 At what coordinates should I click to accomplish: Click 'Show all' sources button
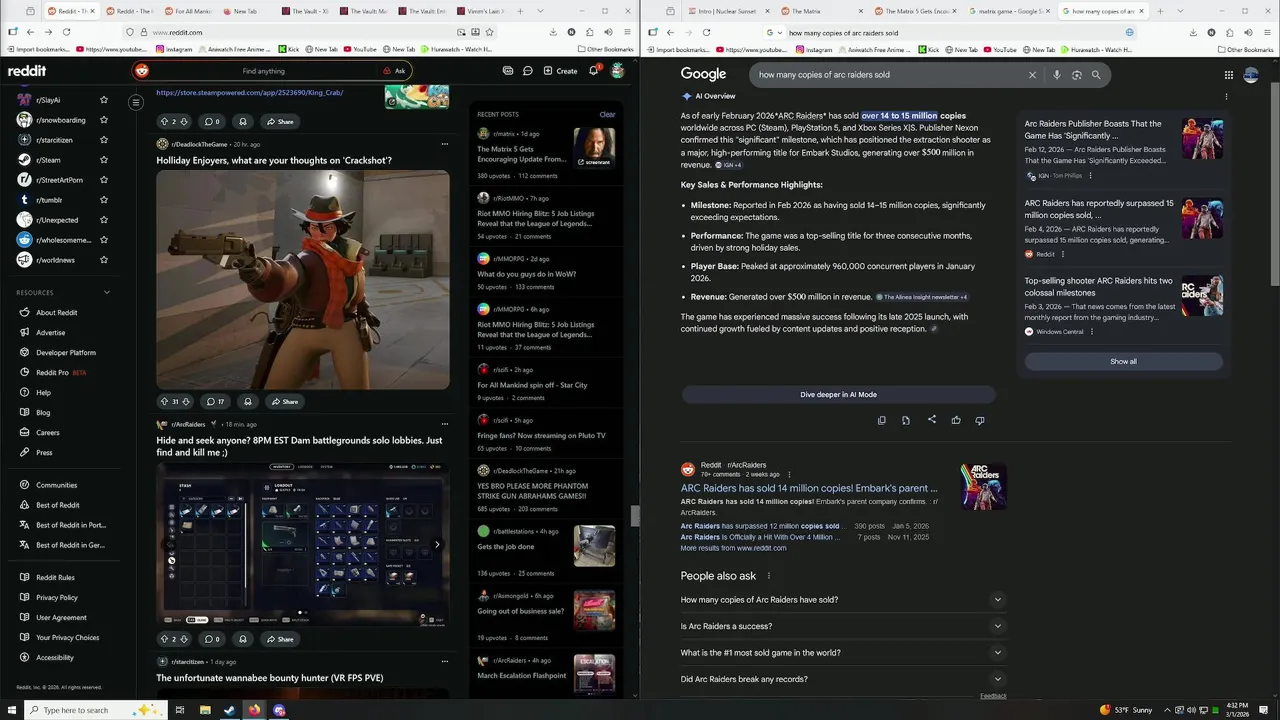coord(1123,362)
